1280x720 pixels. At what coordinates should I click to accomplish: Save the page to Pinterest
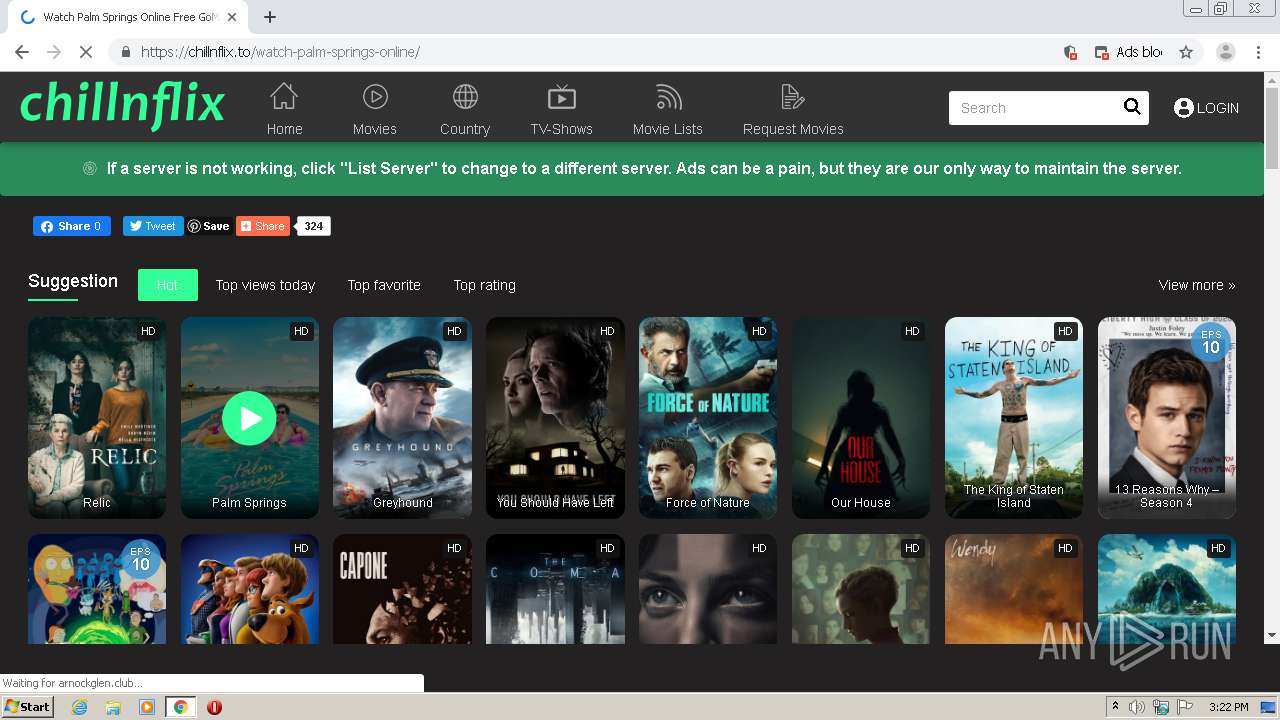point(209,226)
